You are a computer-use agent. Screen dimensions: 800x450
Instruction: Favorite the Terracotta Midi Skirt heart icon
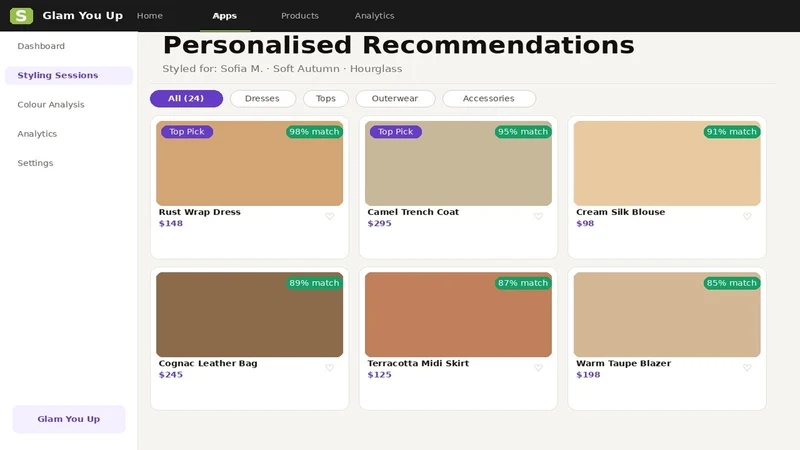pyautogui.click(x=538, y=368)
